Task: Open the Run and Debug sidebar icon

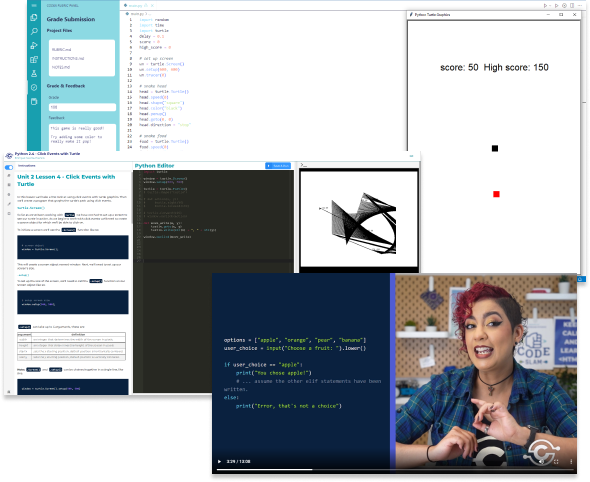Action: pyautogui.click(x=34, y=46)
